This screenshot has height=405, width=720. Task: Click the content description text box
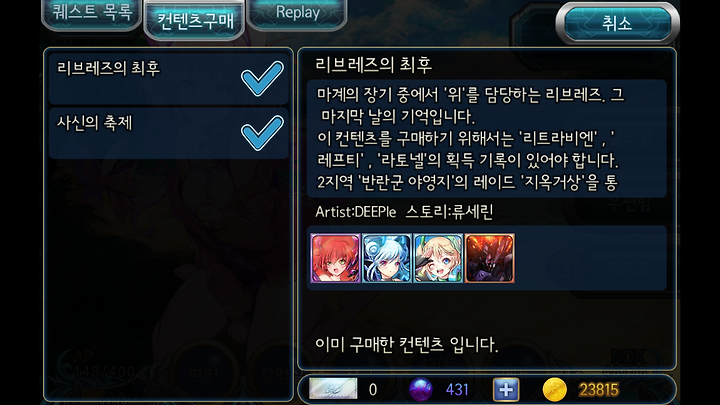[486, 139]
